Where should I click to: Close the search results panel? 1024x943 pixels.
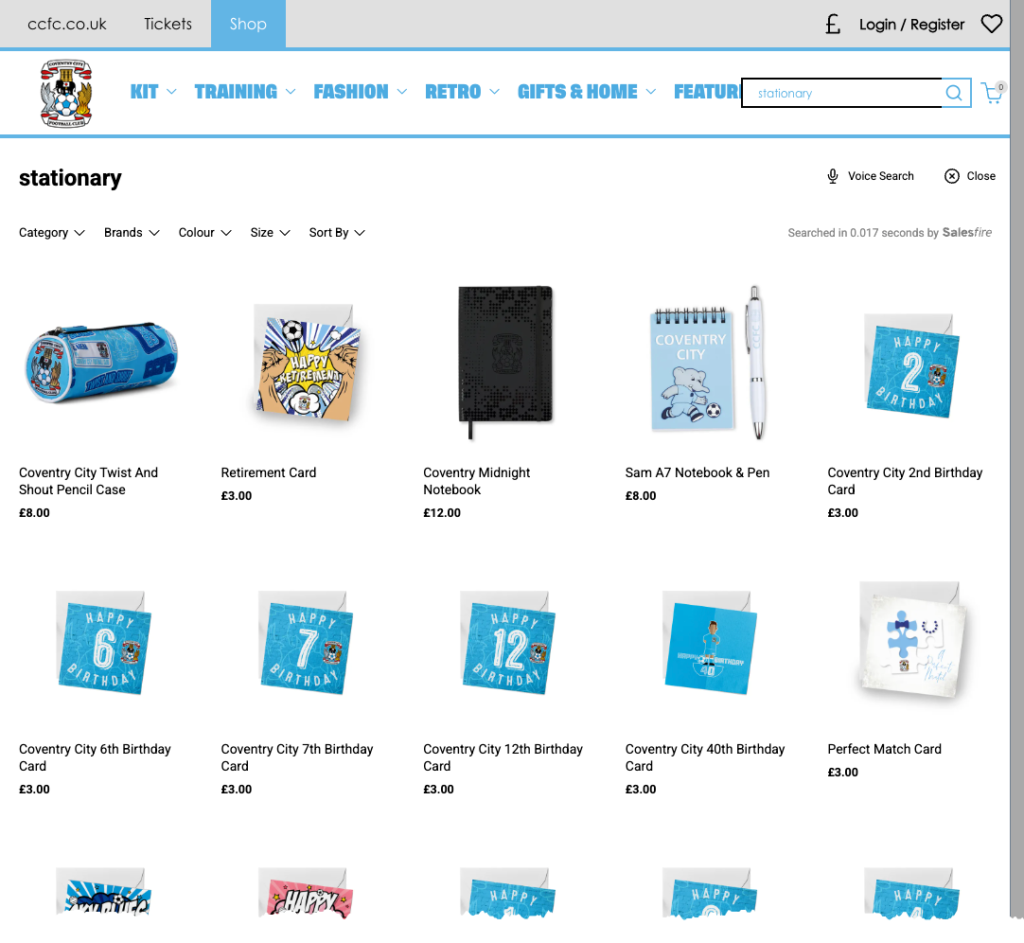pos(970,176)
